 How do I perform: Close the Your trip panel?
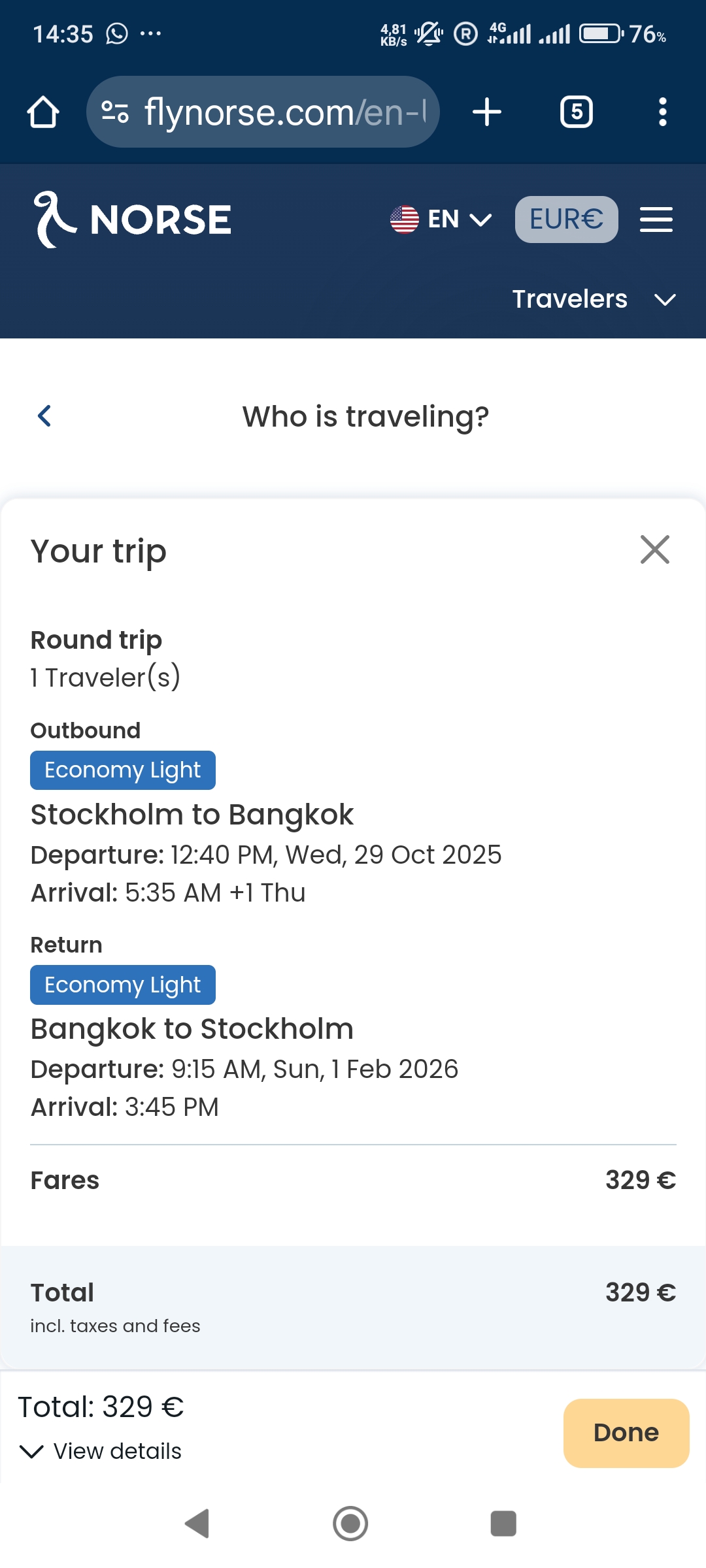point(654,549)
